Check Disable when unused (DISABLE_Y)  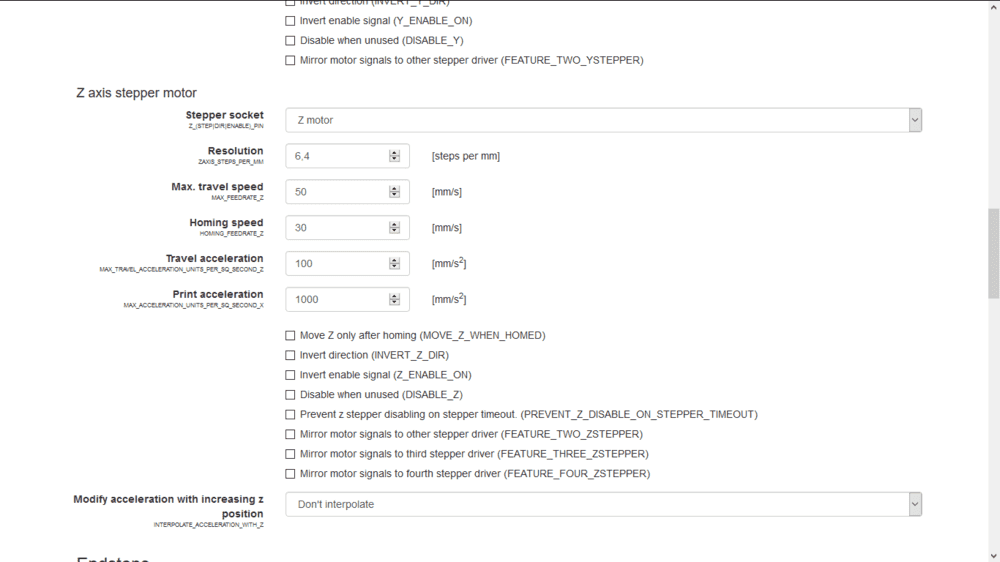coord(291,41)
